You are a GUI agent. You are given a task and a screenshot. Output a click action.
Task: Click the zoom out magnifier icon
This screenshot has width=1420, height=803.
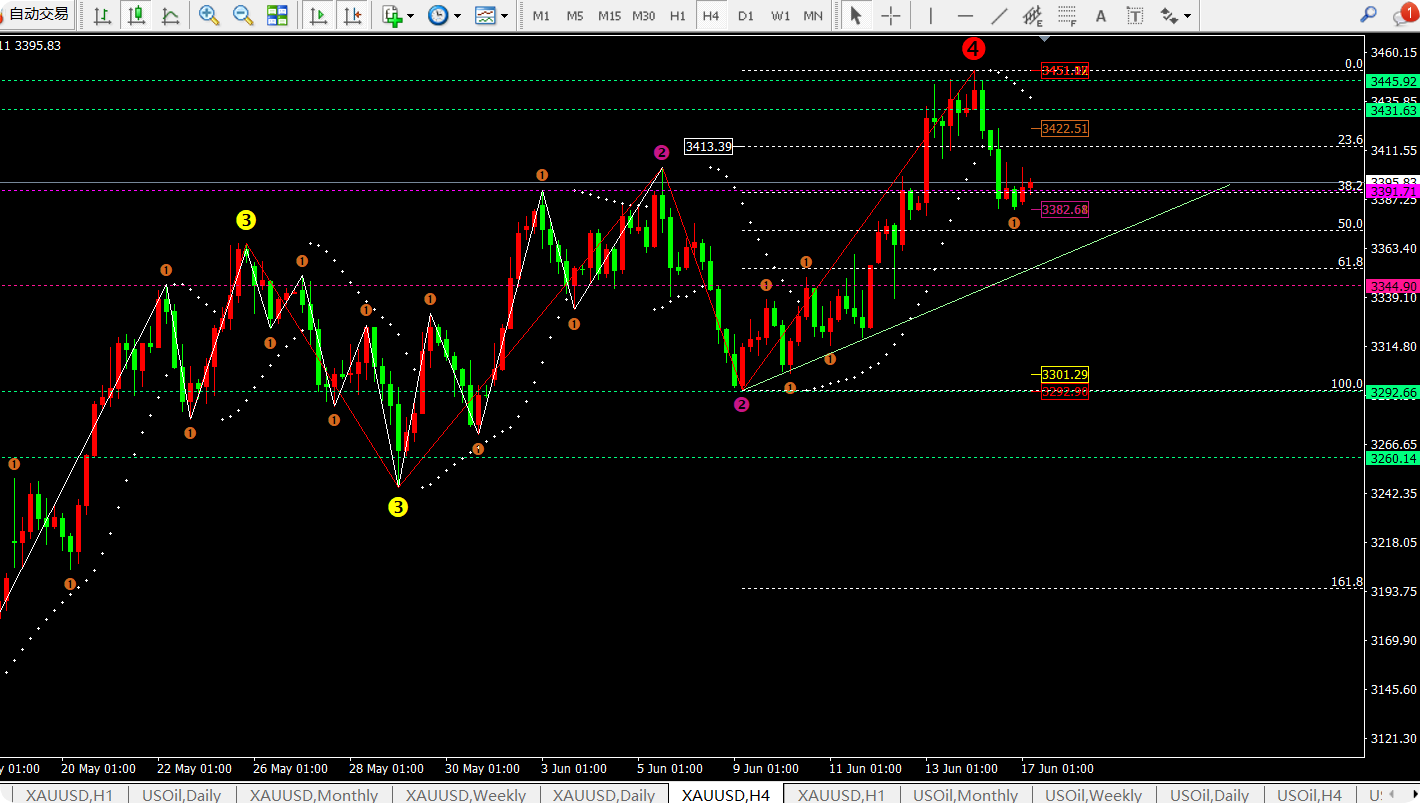[x=242, y=15]
